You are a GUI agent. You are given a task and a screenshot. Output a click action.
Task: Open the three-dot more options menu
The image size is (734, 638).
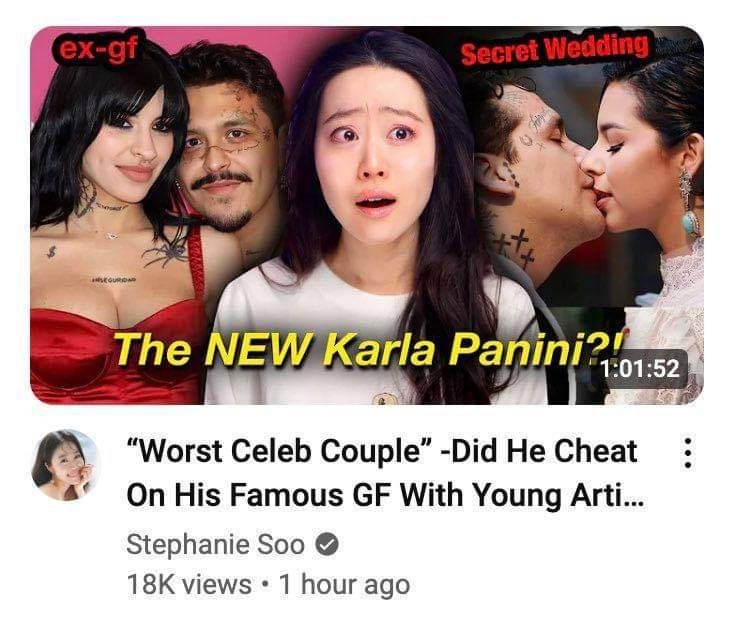point(687,453)
